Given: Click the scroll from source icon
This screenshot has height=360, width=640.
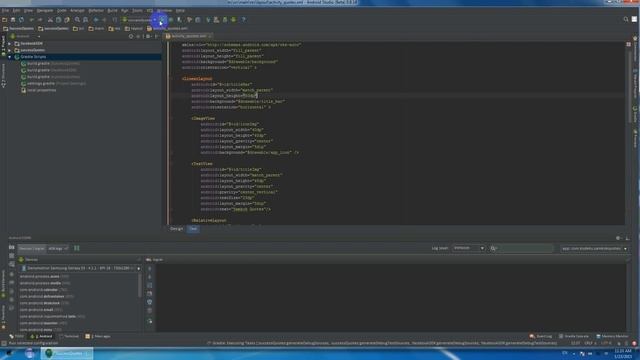Looking at the screenshot, I should (131, 36).
